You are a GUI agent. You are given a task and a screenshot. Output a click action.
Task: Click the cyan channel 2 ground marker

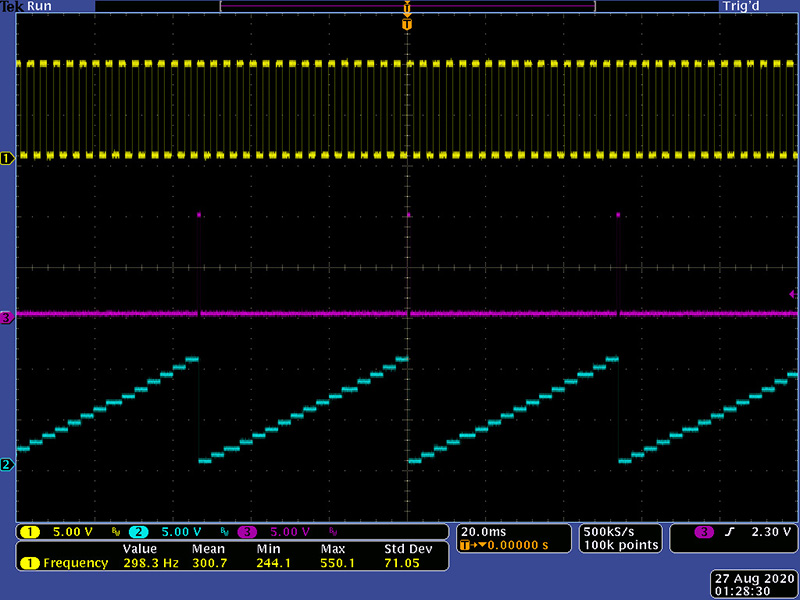(x=6, y=465)
